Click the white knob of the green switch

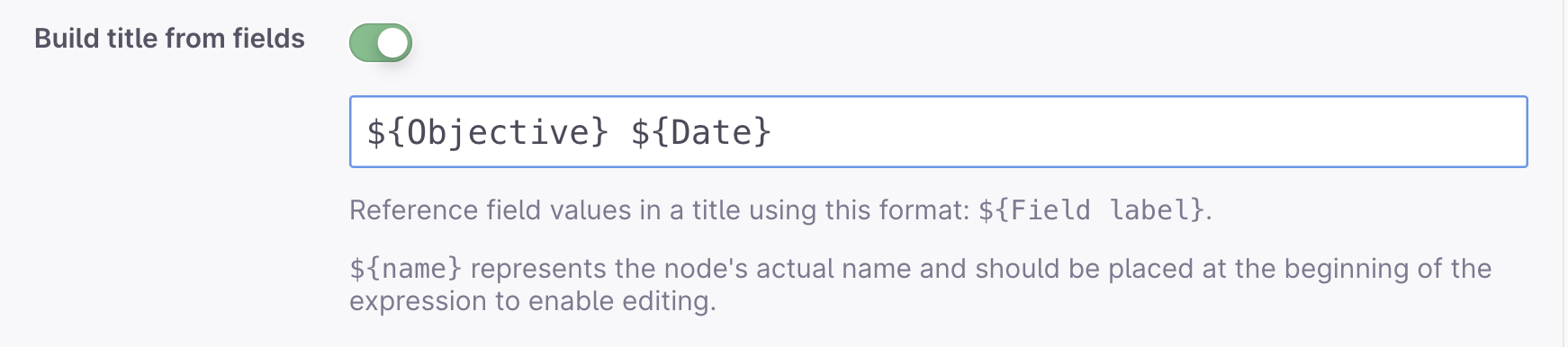pyautogui.click(x=393, y=42)
